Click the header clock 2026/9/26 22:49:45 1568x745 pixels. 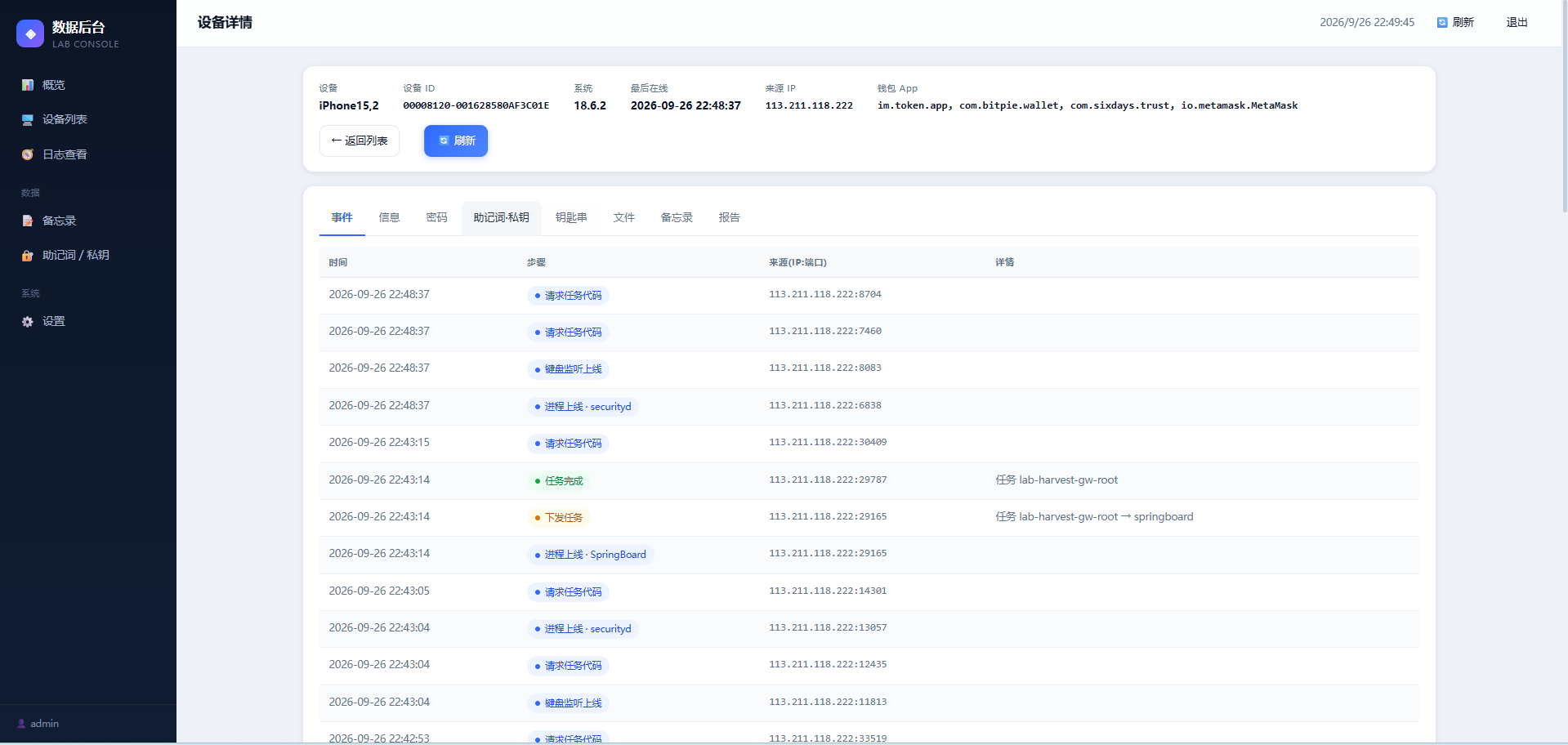coord(1367,23)
